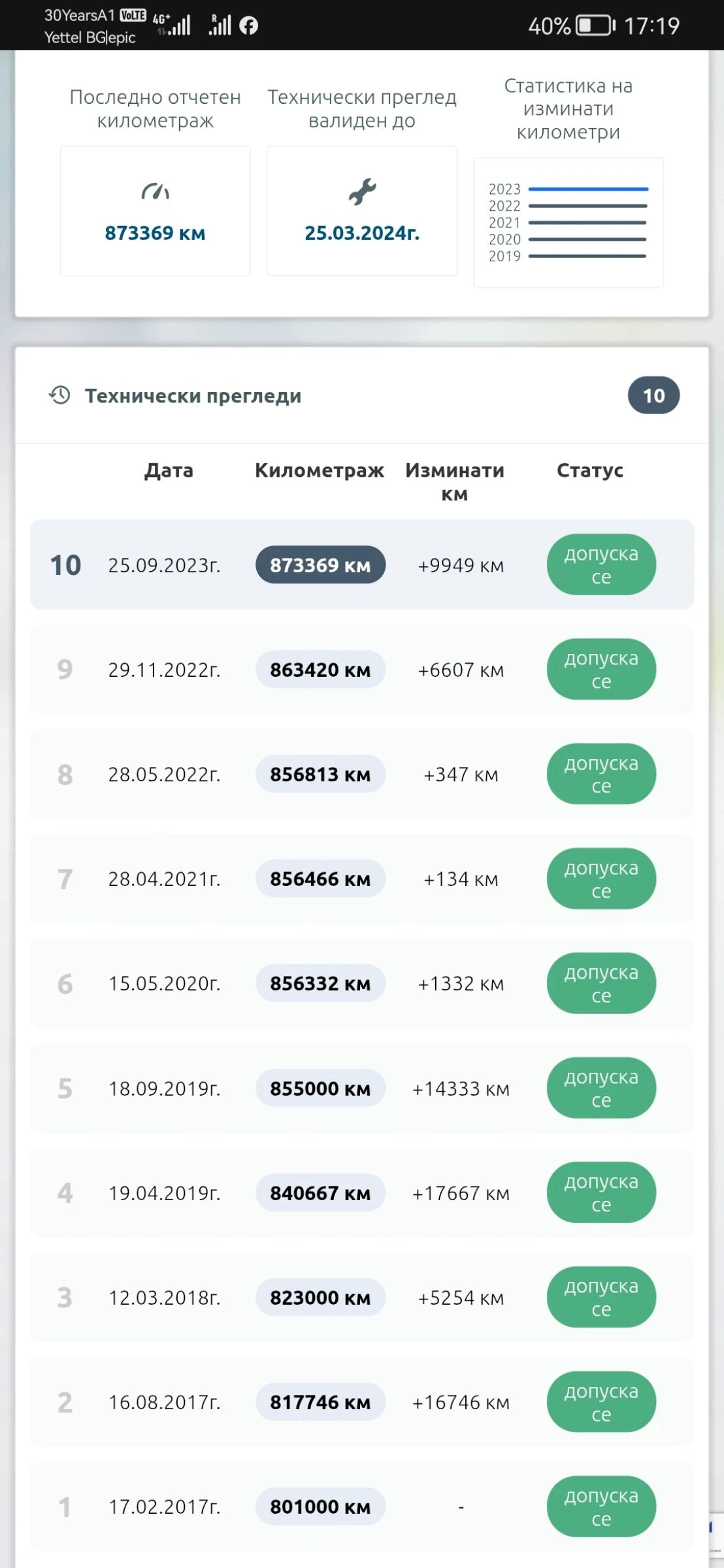Tap the VoLTE indicator icon
This screenshot has height=1568, width=724.
tap(133, 15)
